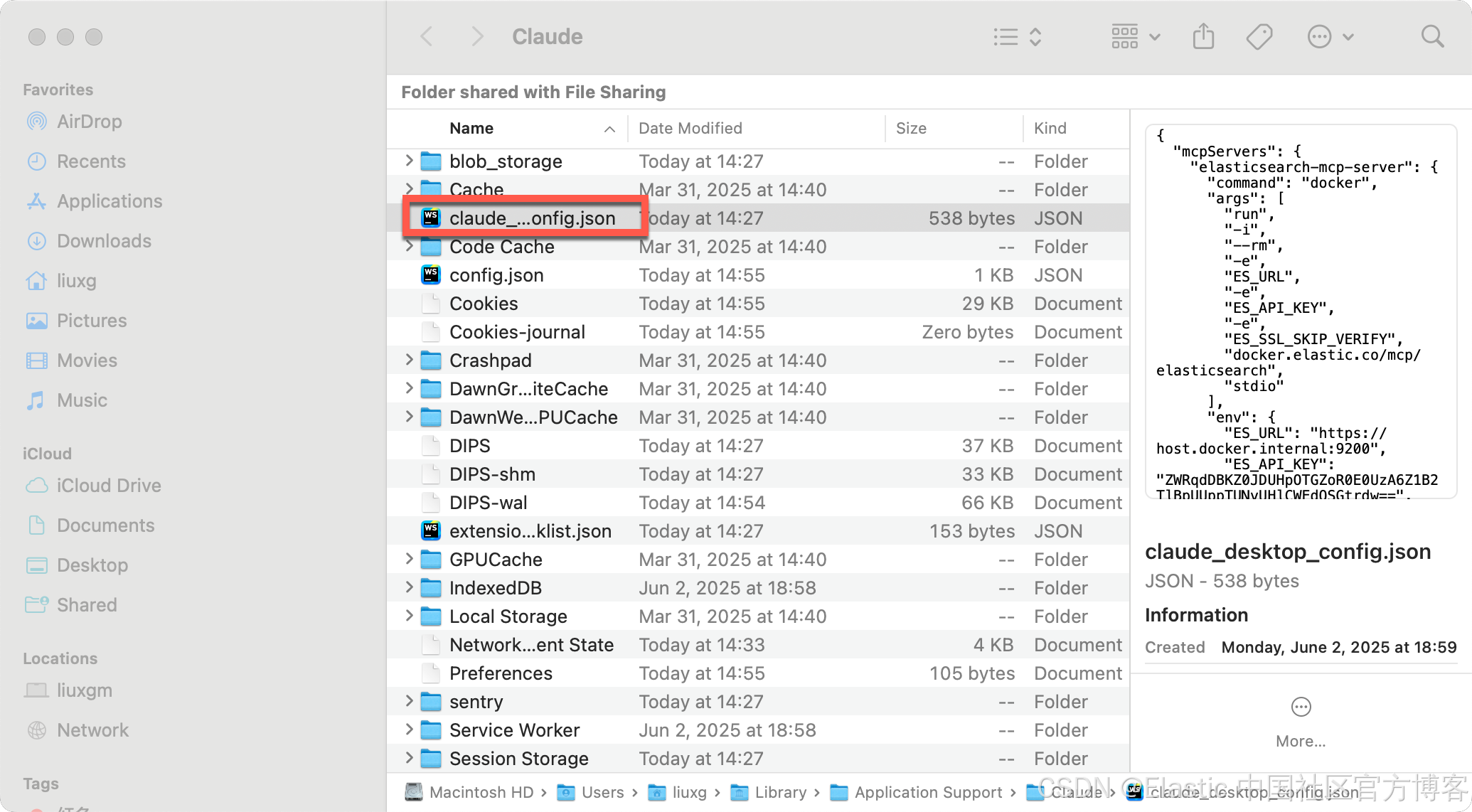Screen dimensions: 1472x812
Task: Open the list view options control
Action: [1018, 36]
